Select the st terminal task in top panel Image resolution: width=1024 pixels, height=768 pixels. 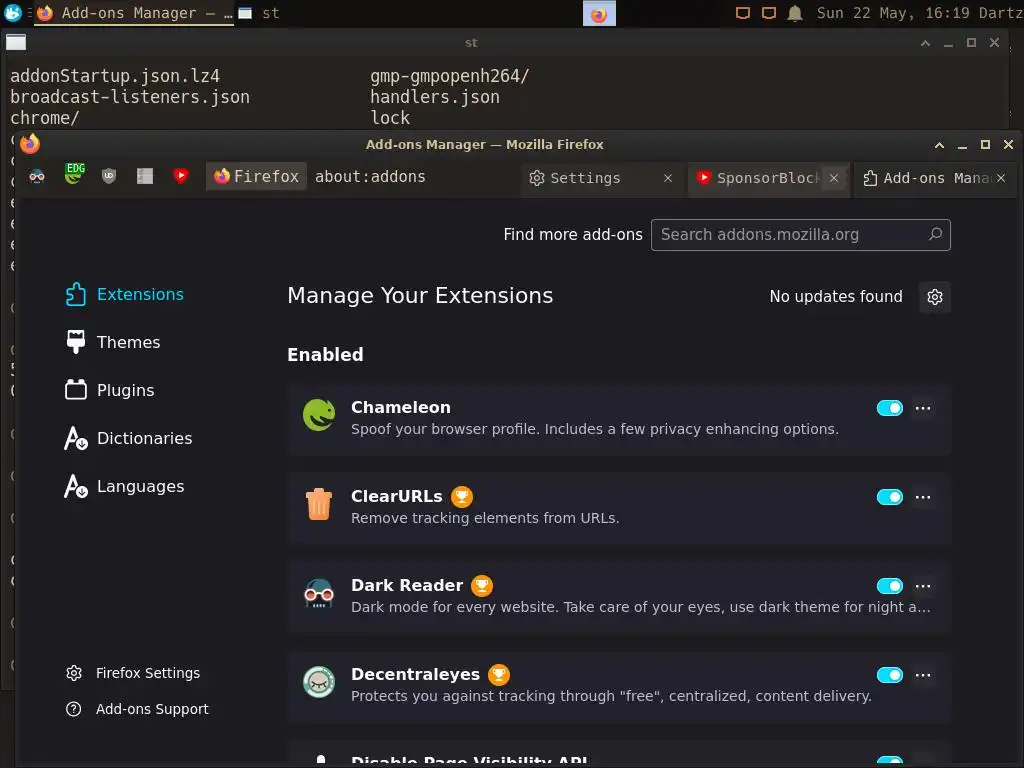pyautogui.click(x=259, y=13)
